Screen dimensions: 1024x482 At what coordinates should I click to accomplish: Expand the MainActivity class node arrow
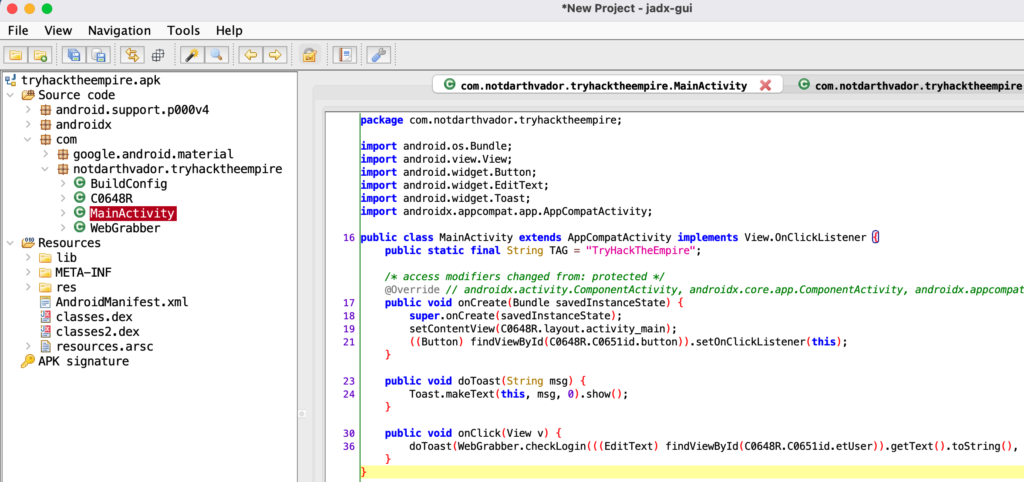point(63,214)
